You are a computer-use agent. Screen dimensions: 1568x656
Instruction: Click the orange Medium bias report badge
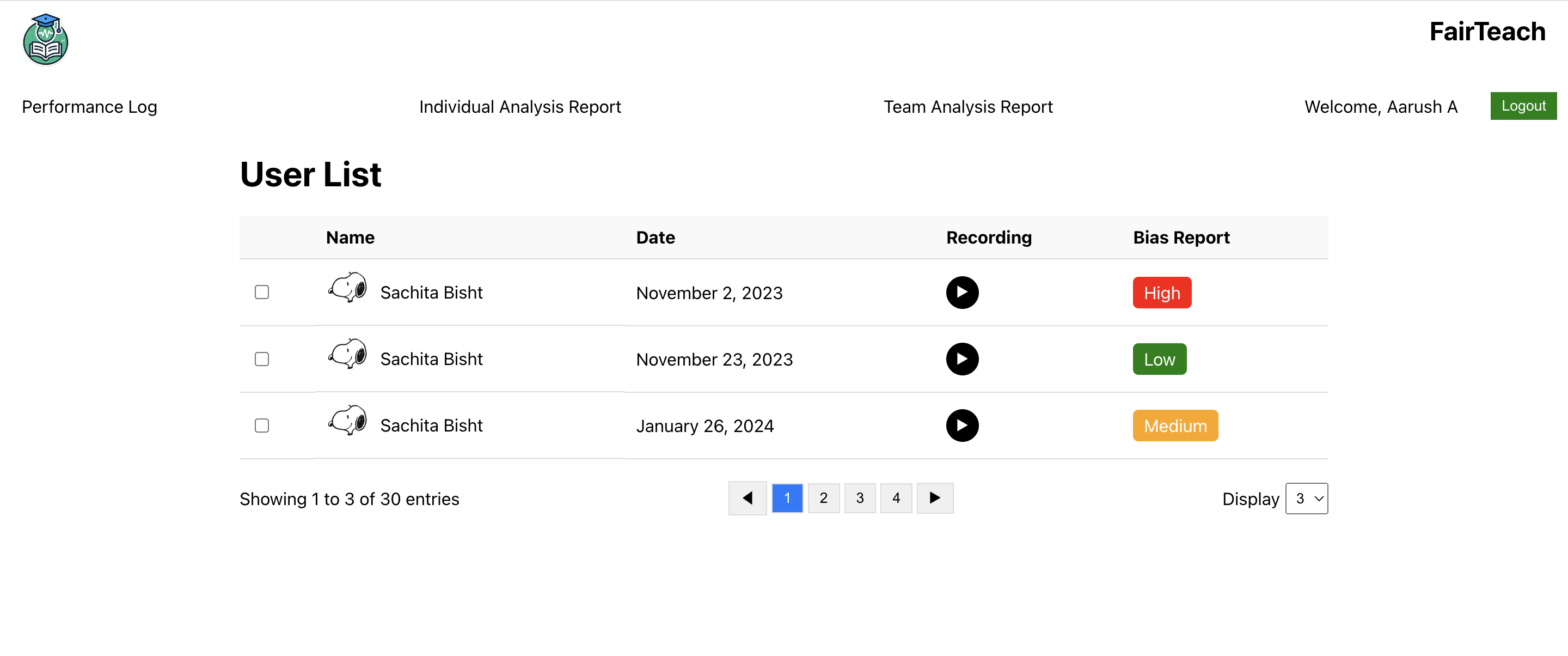(x=1175, y=426)
